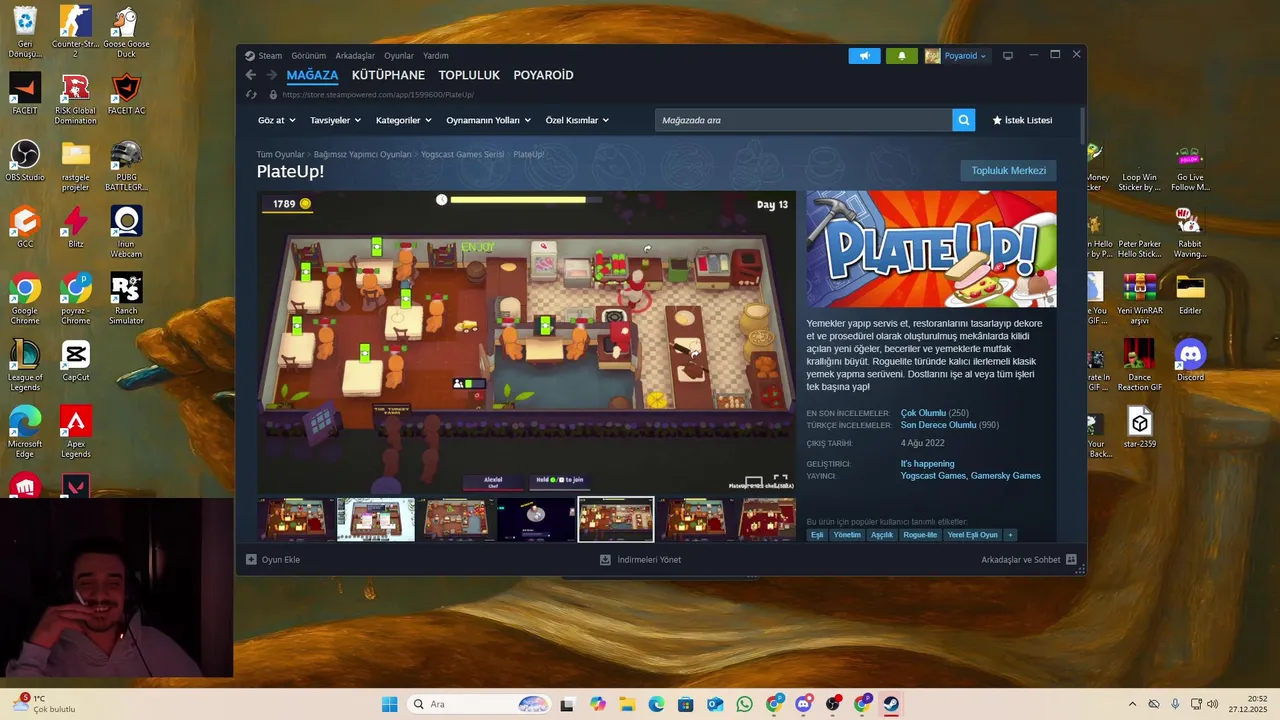Open the Oyunlar menu
The height and width of the screenshot is (720, 1280).
[399, 56]
